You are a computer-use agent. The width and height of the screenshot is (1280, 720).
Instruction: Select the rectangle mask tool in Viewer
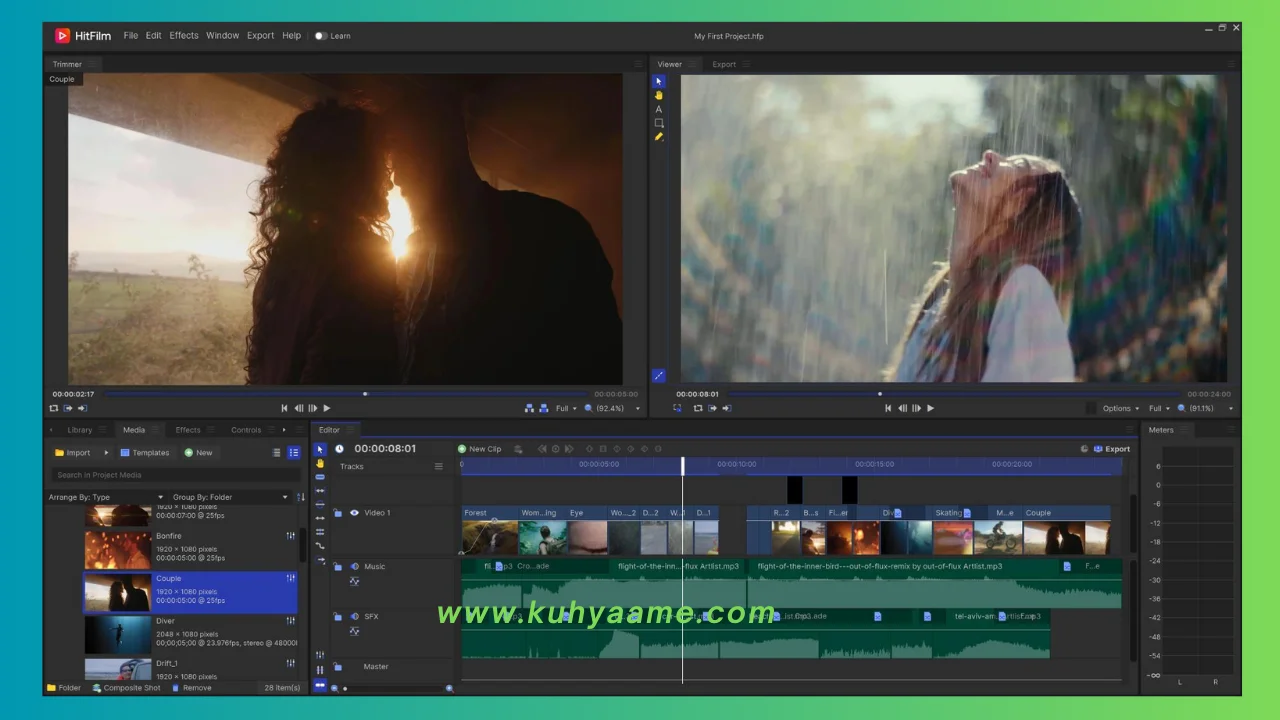click(x=658, y=123)
